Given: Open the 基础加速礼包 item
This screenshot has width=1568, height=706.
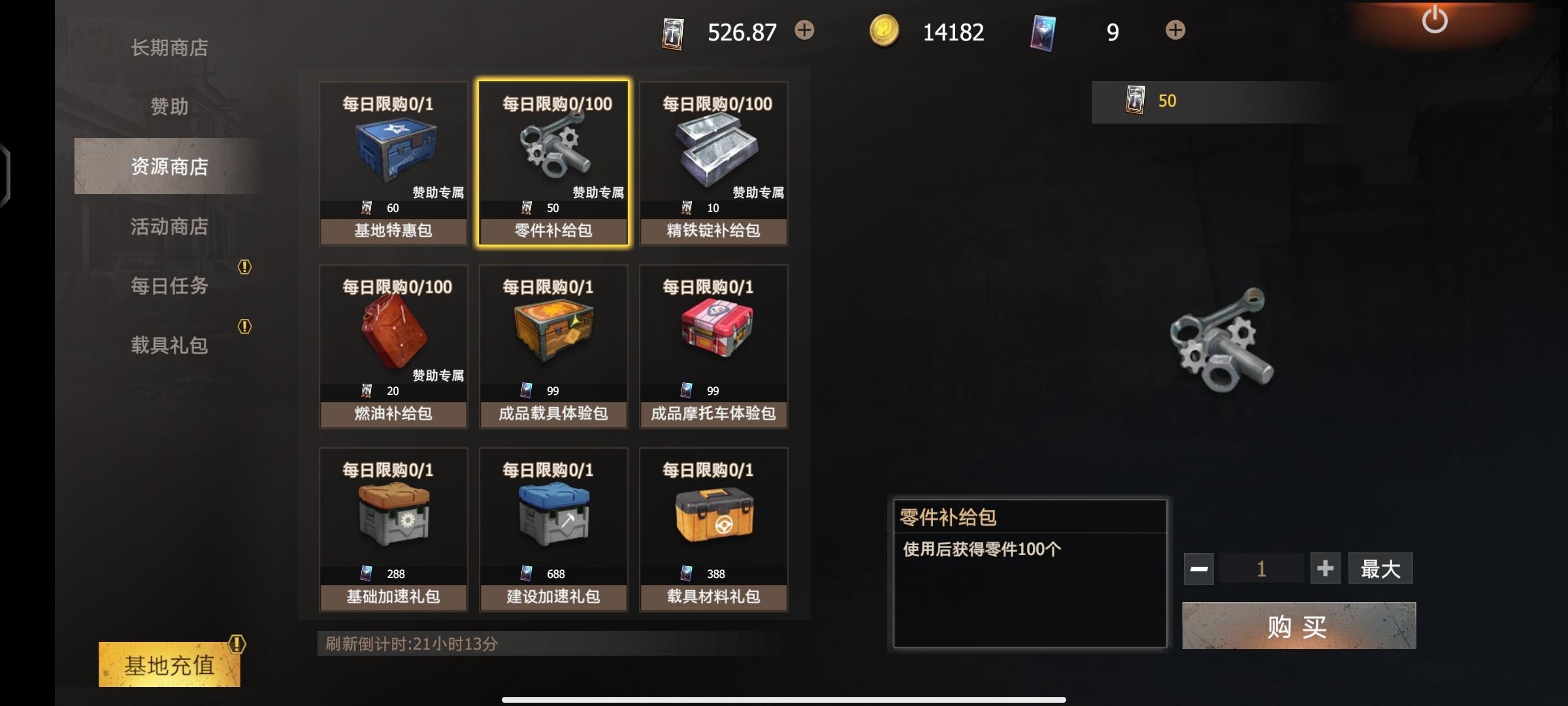Looking at the screenshot, I should coord(393,529).
